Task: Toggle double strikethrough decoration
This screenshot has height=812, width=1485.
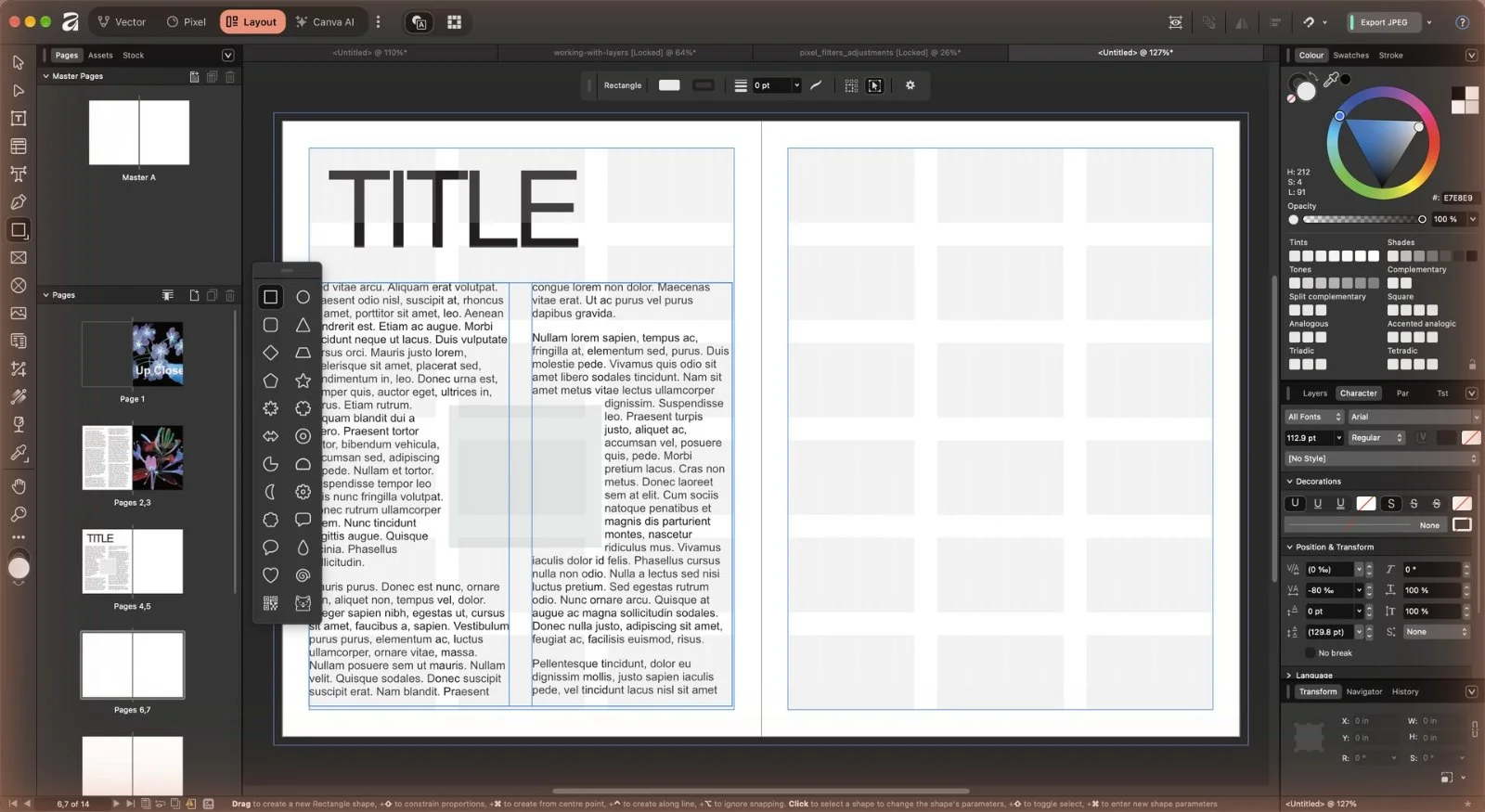Action: (x=1436, y=503)
